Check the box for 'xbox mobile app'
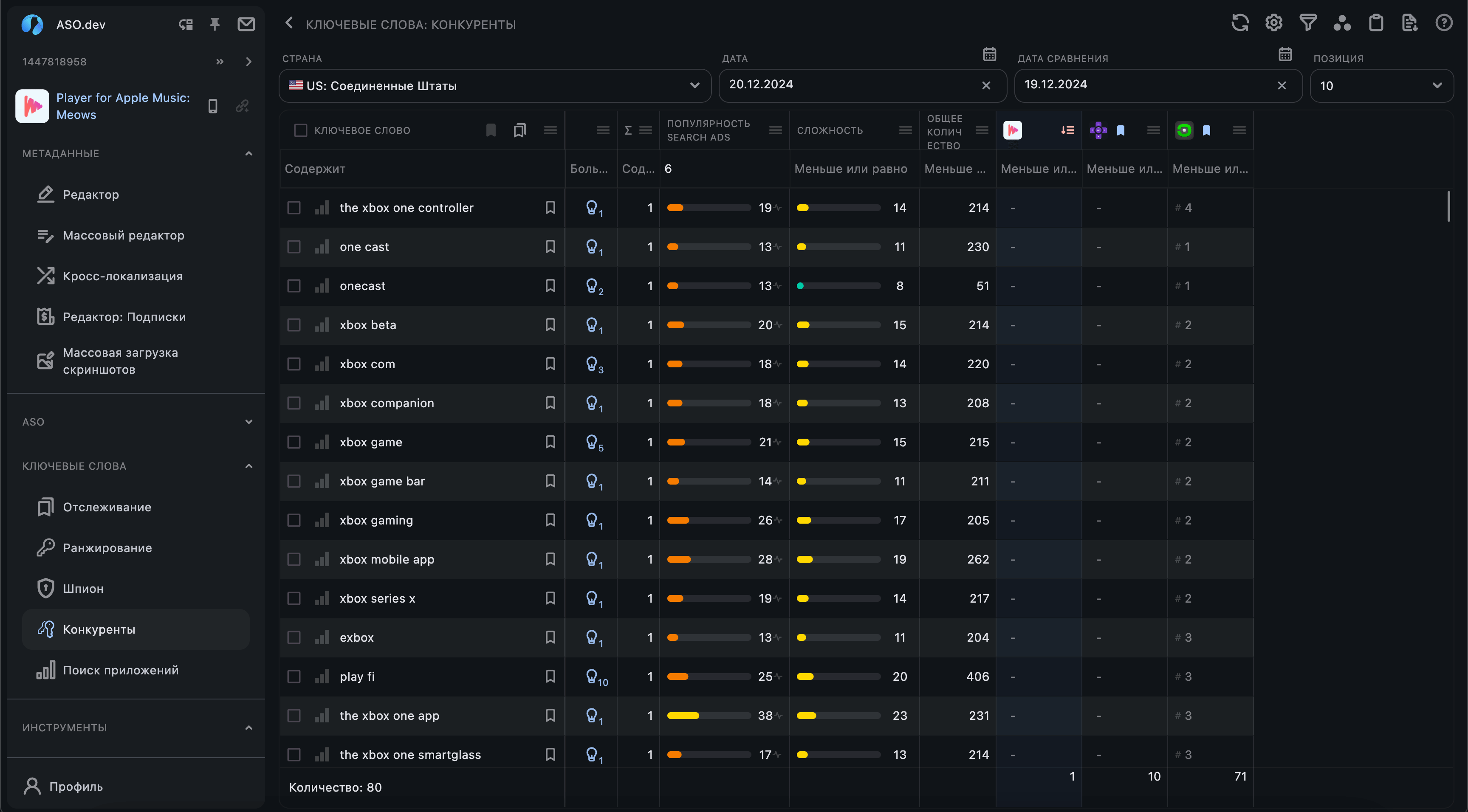 (x=294, y=559)
